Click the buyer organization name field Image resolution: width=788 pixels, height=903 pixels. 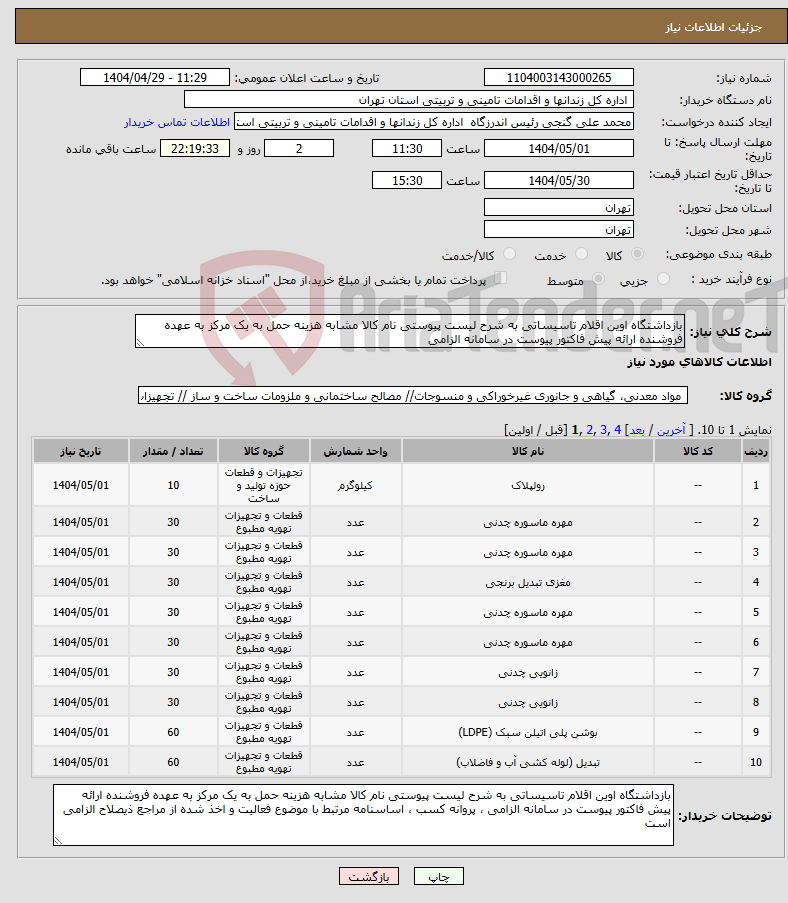click(x=409, y=100)
